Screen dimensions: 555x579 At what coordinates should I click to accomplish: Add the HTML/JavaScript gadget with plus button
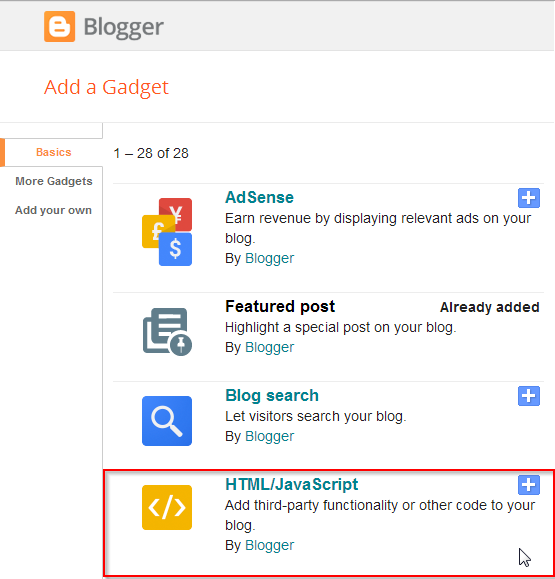coord(529,485)
